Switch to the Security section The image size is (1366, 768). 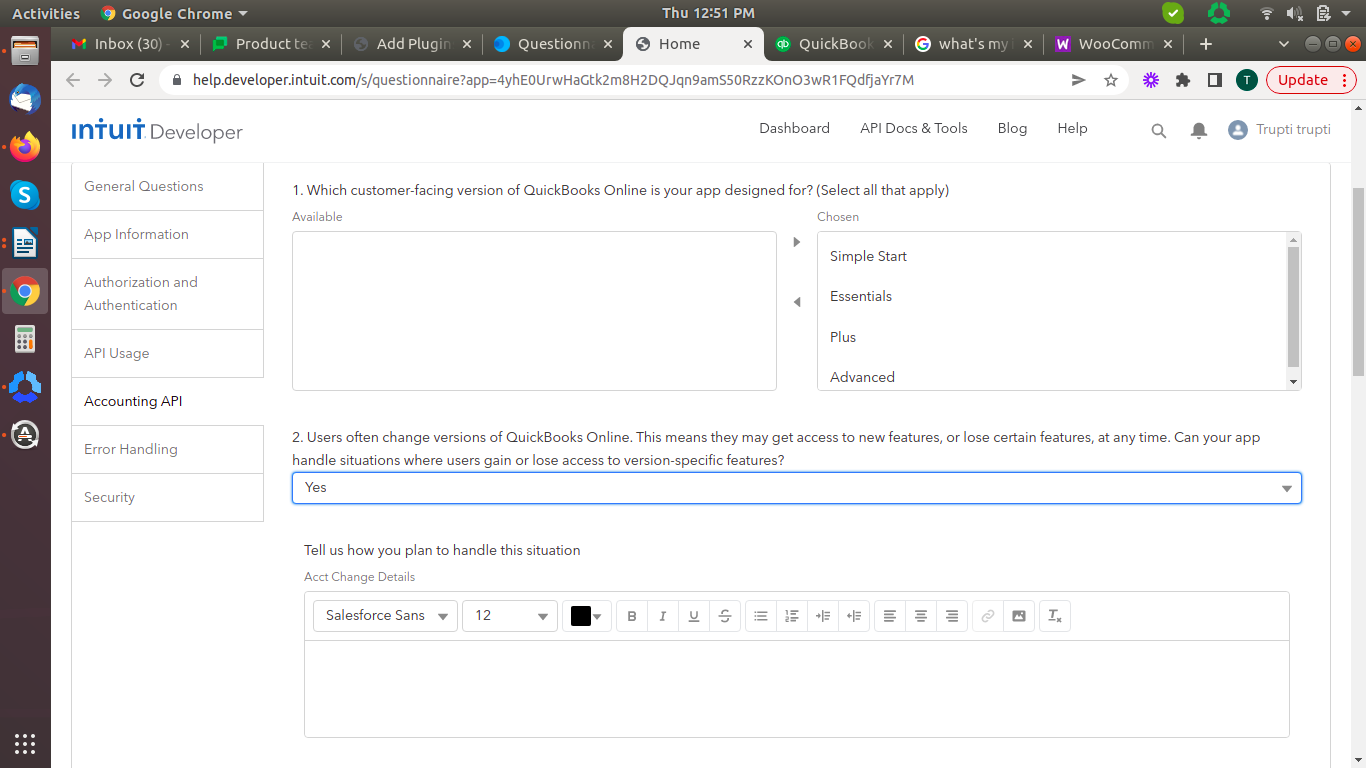point(110,497)
